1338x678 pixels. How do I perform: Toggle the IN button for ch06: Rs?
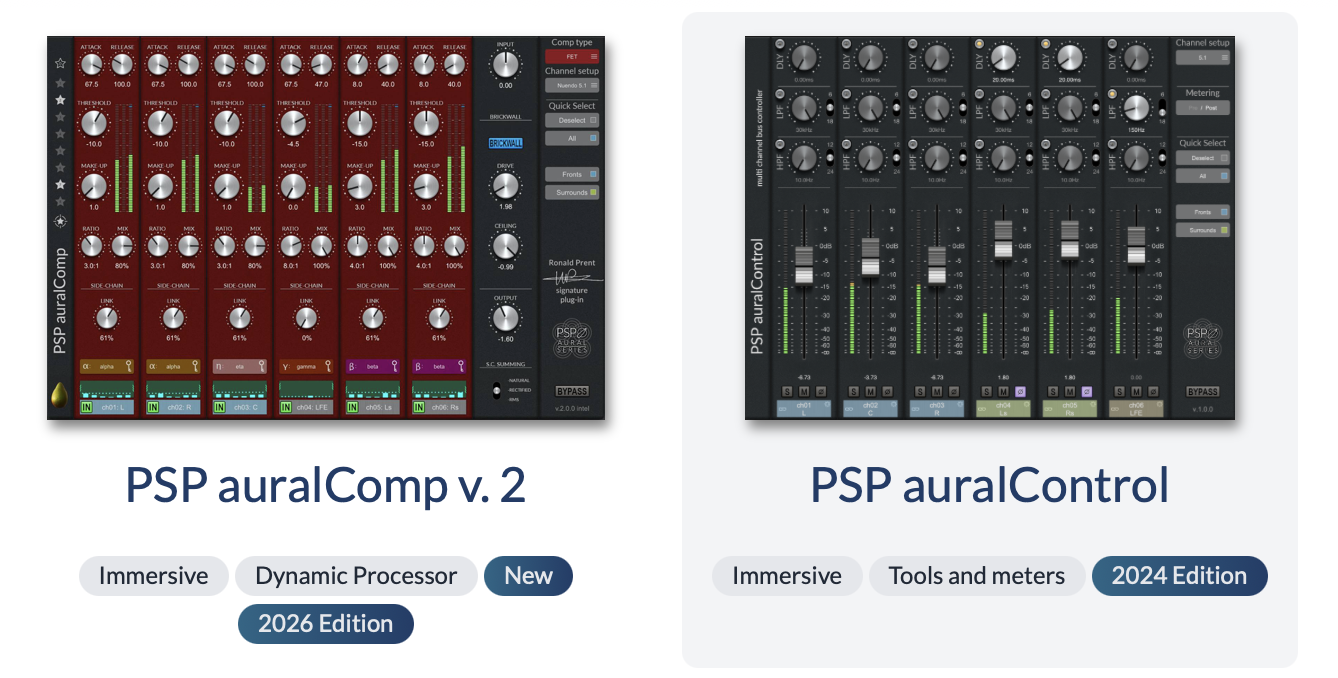pos(420,407)
